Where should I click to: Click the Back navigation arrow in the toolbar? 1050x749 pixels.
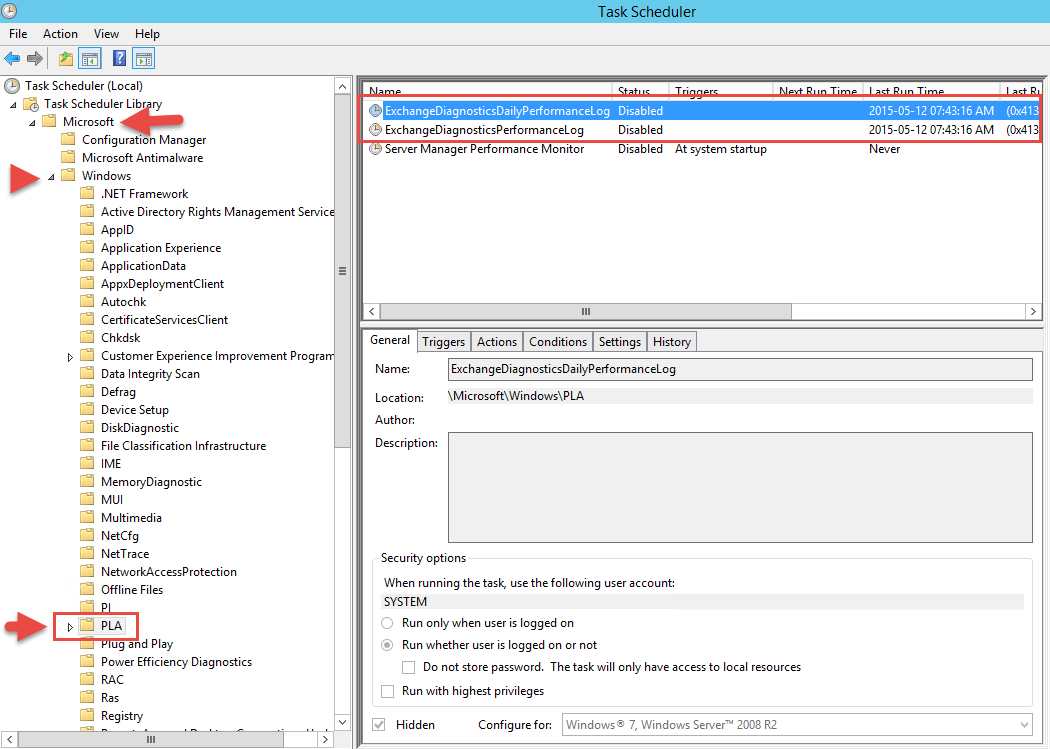(x=11, y=57)
